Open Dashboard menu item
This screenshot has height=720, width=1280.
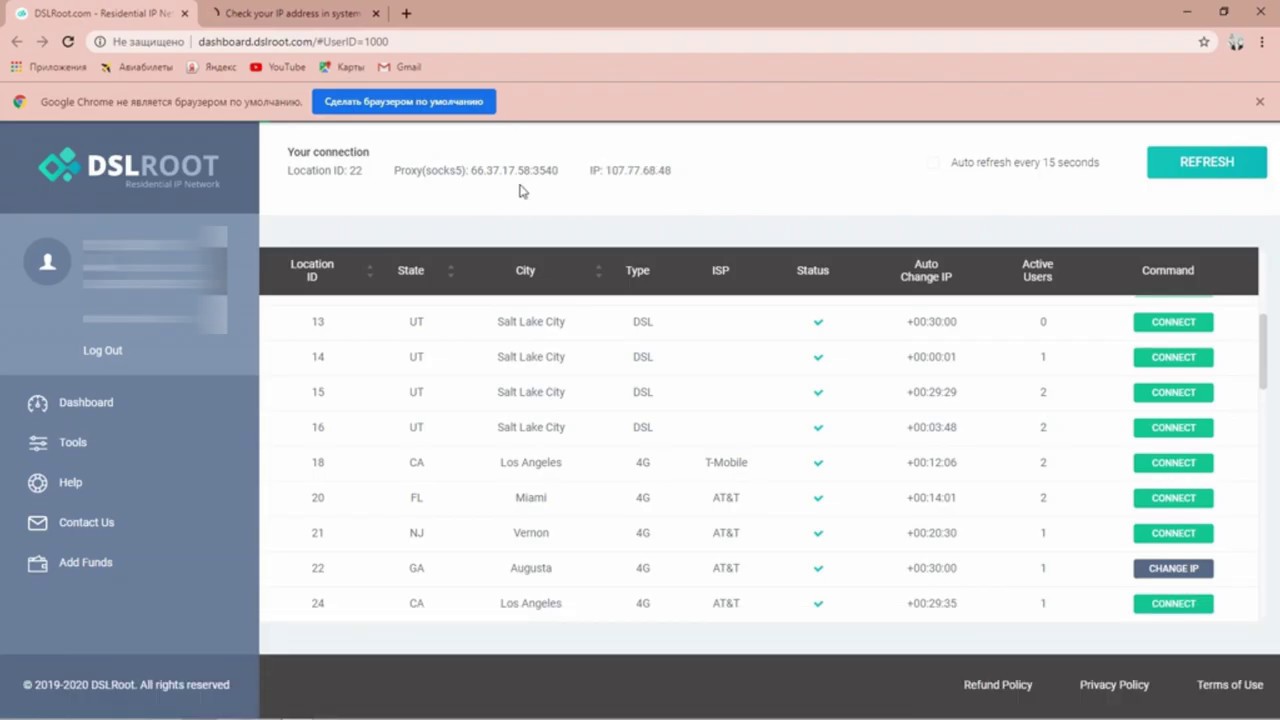(86, 403)
